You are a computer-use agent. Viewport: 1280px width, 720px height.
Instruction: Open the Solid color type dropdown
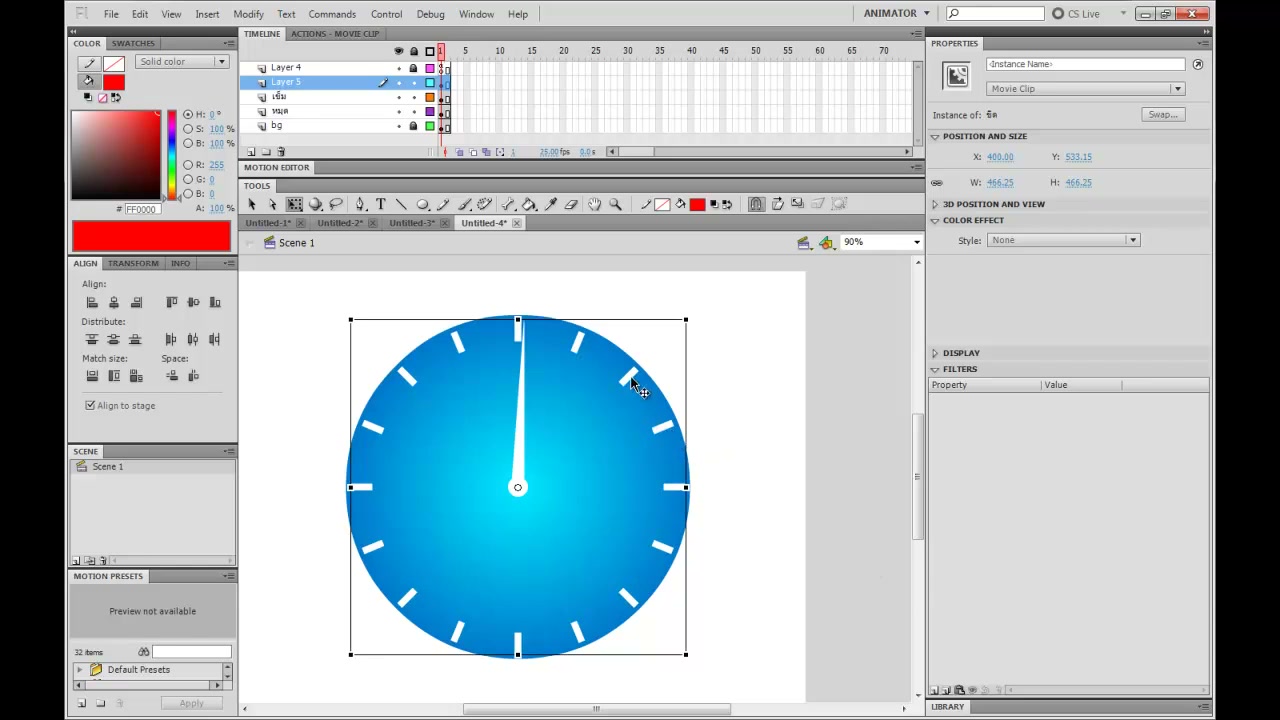click(x=181, y=62)
